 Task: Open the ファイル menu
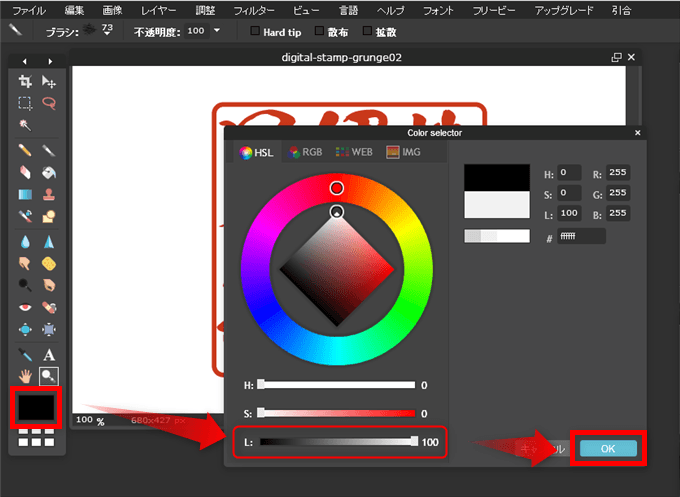point(29,10)
